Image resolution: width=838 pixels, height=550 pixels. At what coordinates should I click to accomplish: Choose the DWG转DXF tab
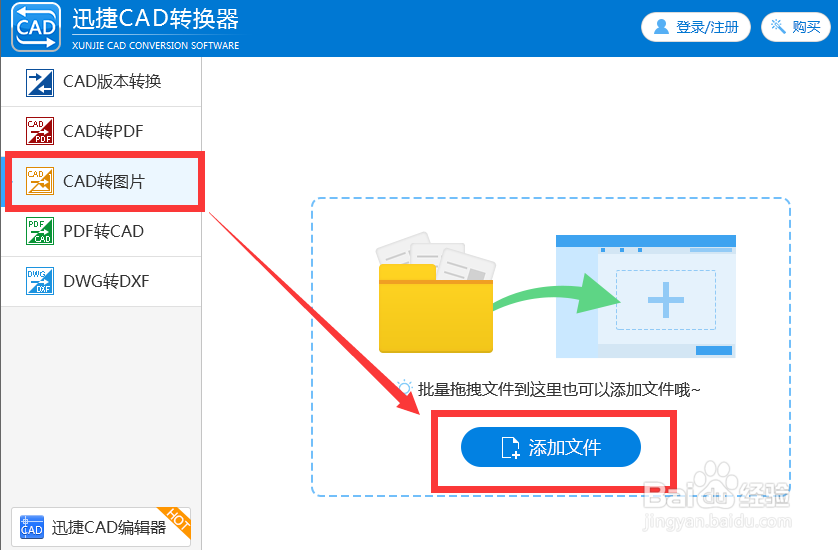(x=101, y=281)
